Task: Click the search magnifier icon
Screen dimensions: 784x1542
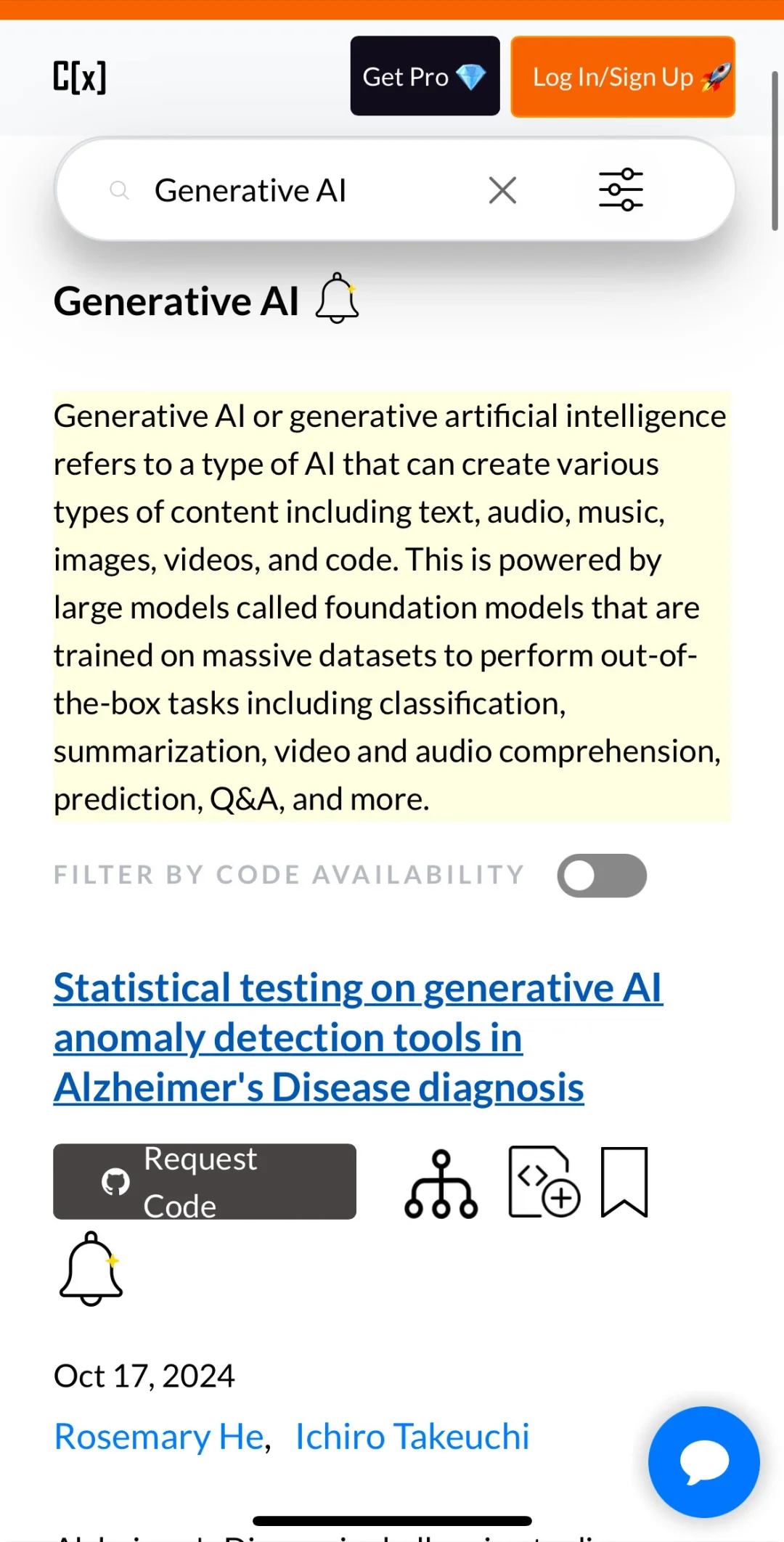Action: [x=119, y=191]
